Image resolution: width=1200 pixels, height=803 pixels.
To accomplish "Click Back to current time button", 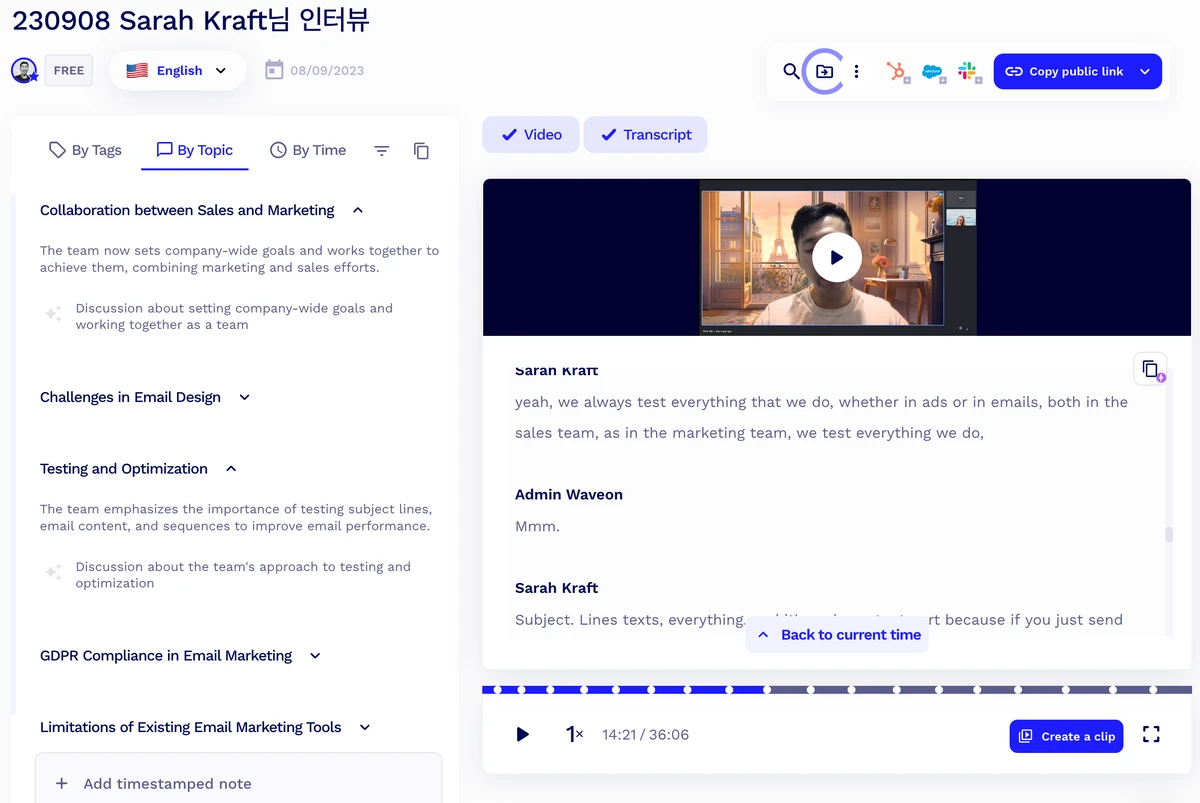I will (x=837, y=635).
